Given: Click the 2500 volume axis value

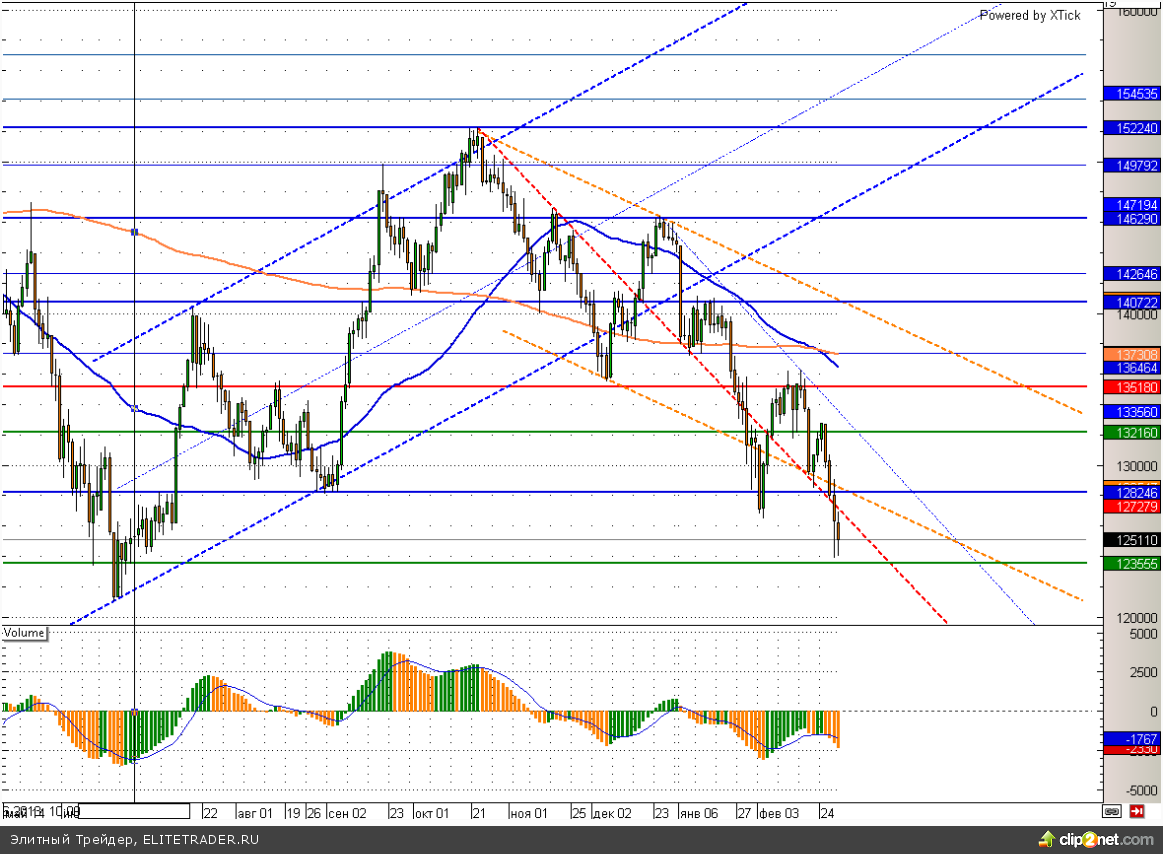Looking at the screenshot, I should point(1143,672).
